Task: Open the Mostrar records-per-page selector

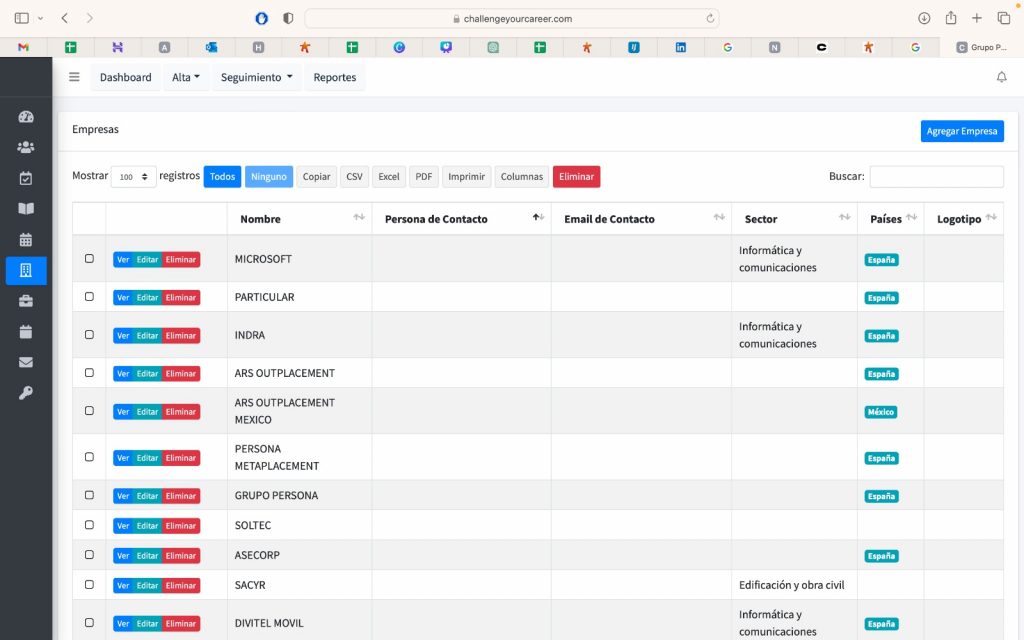Action: tap(133, 176)
